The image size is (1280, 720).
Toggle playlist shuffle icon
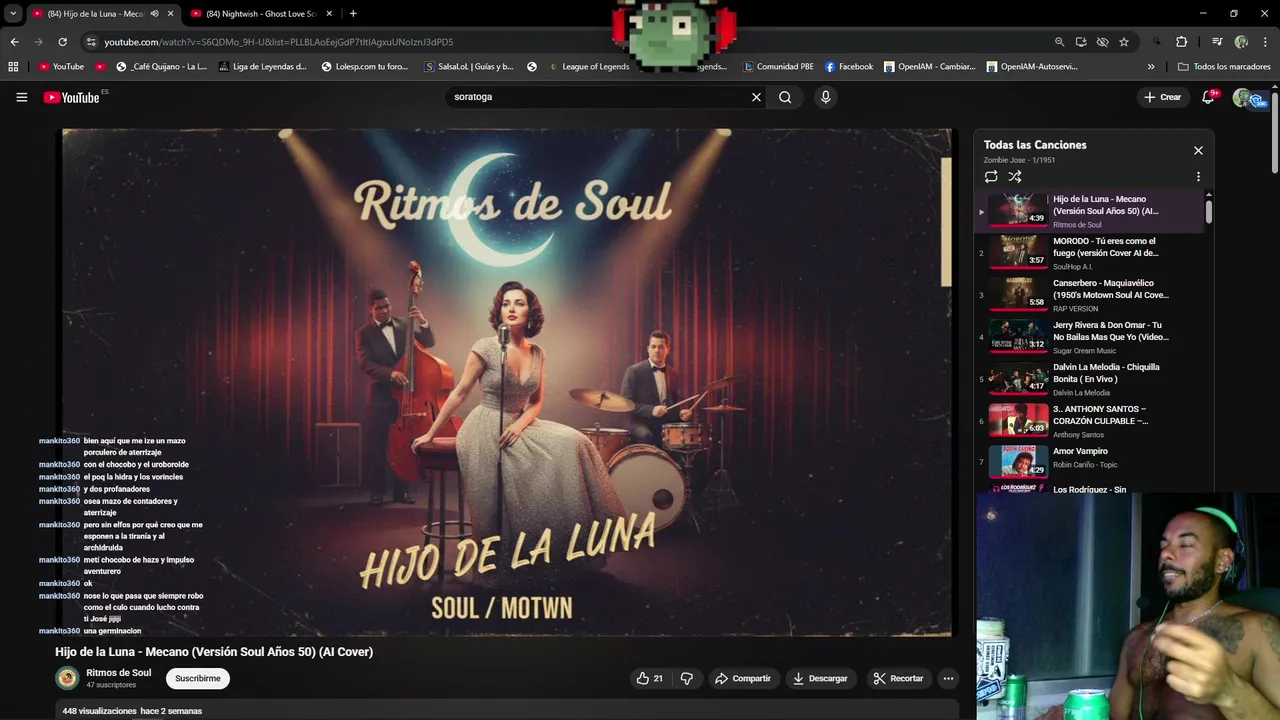click(x=1015, y=176)
